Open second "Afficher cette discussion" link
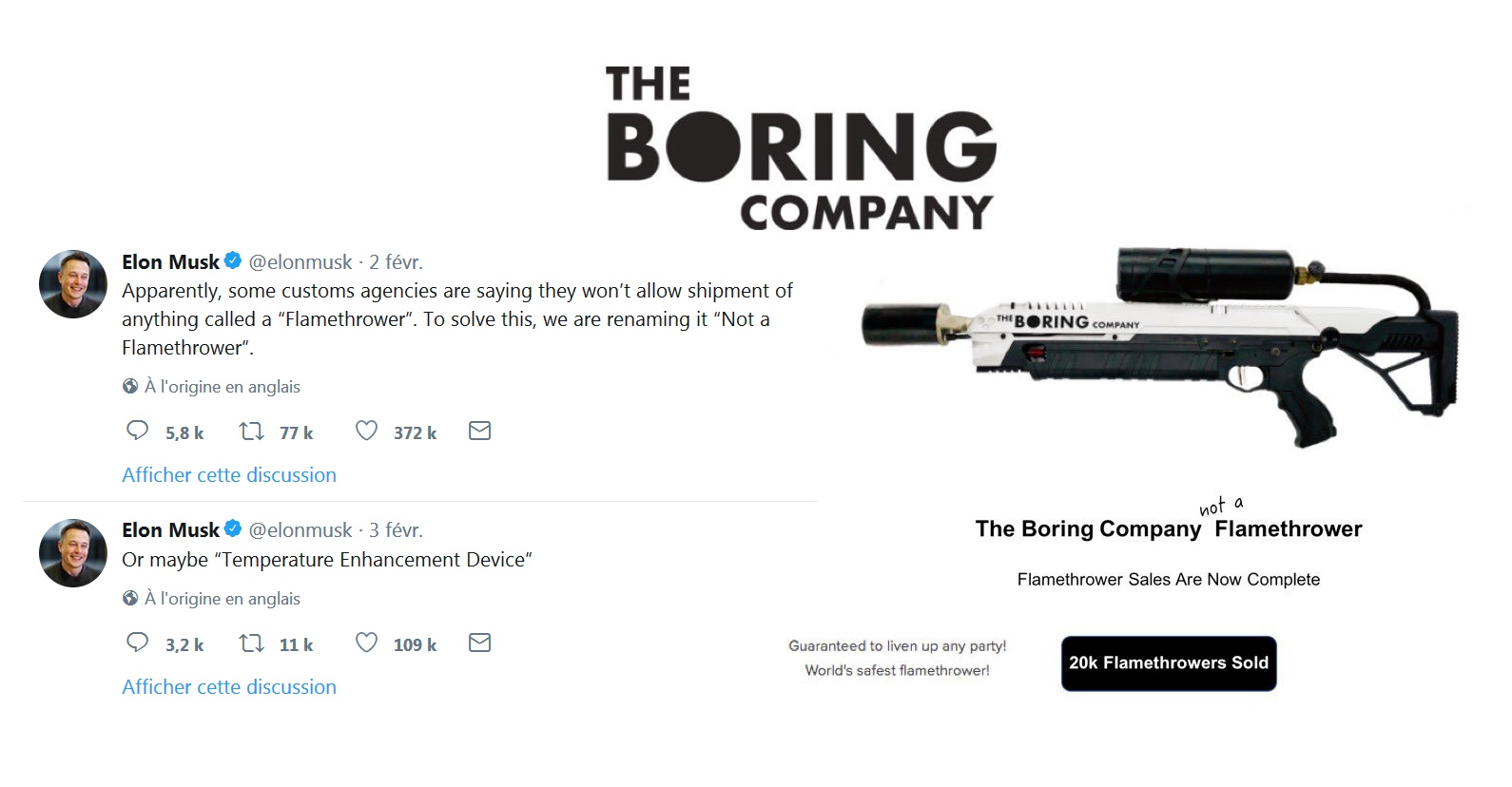The image size is (1512, 787). pyautogui.click(x=229, y=687)
